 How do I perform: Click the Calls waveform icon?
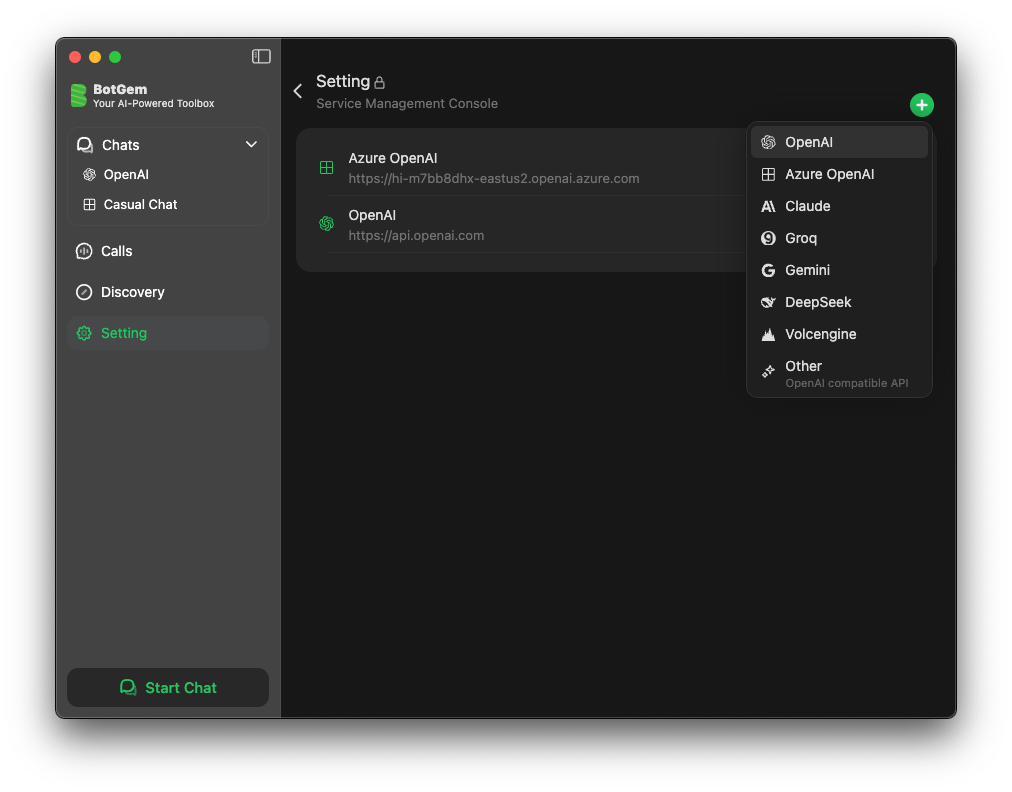84,251
